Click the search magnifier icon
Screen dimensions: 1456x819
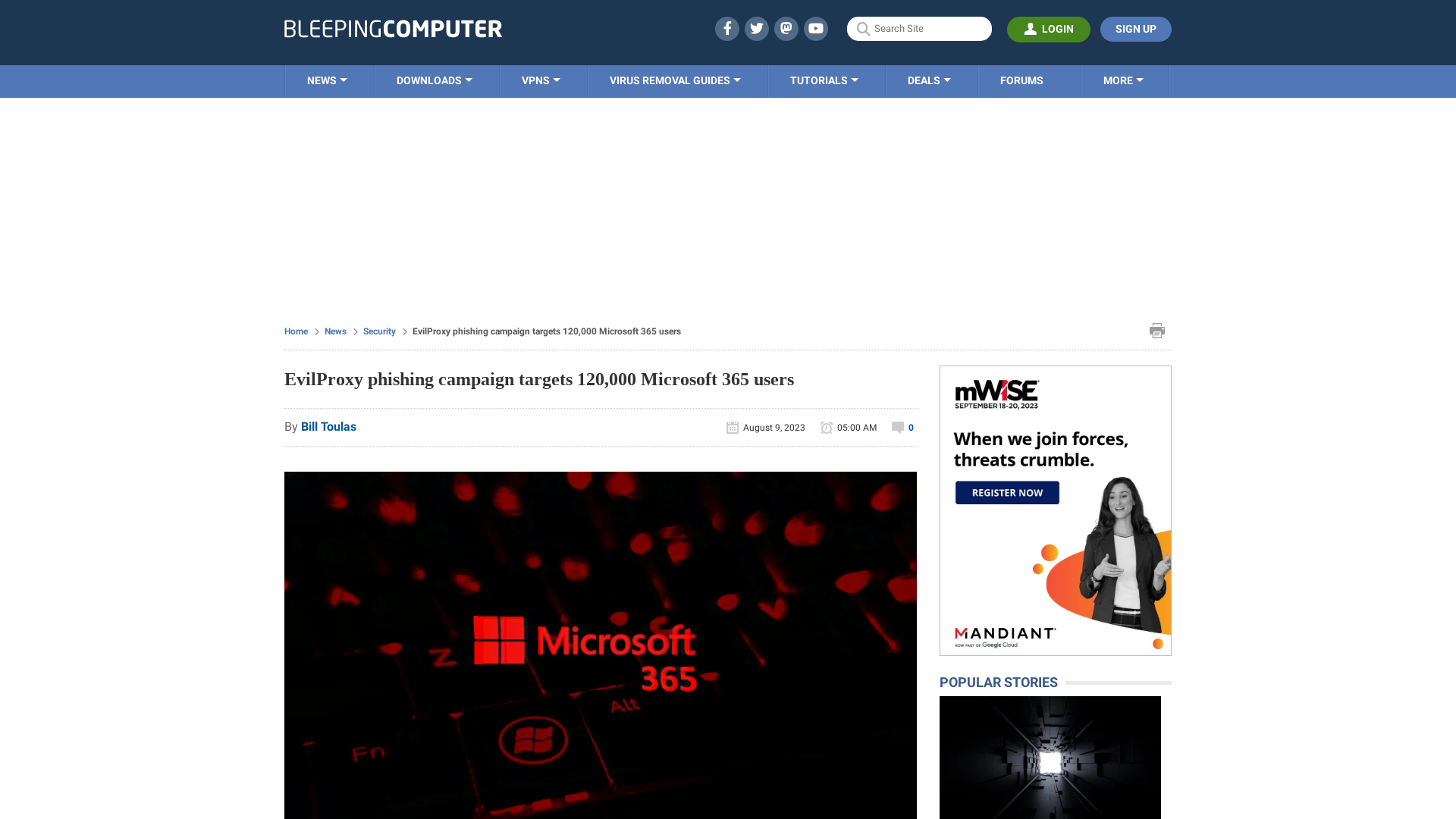(863, 28)
